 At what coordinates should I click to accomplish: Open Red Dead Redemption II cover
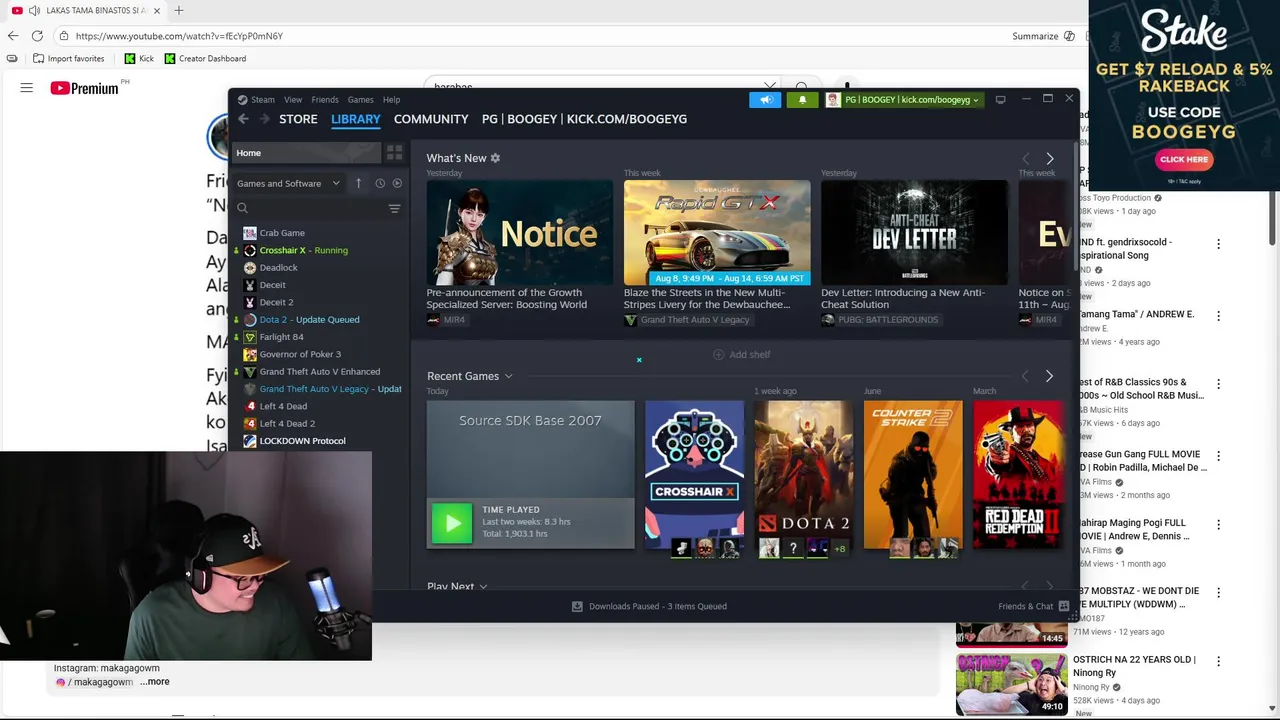[1017, 475]
